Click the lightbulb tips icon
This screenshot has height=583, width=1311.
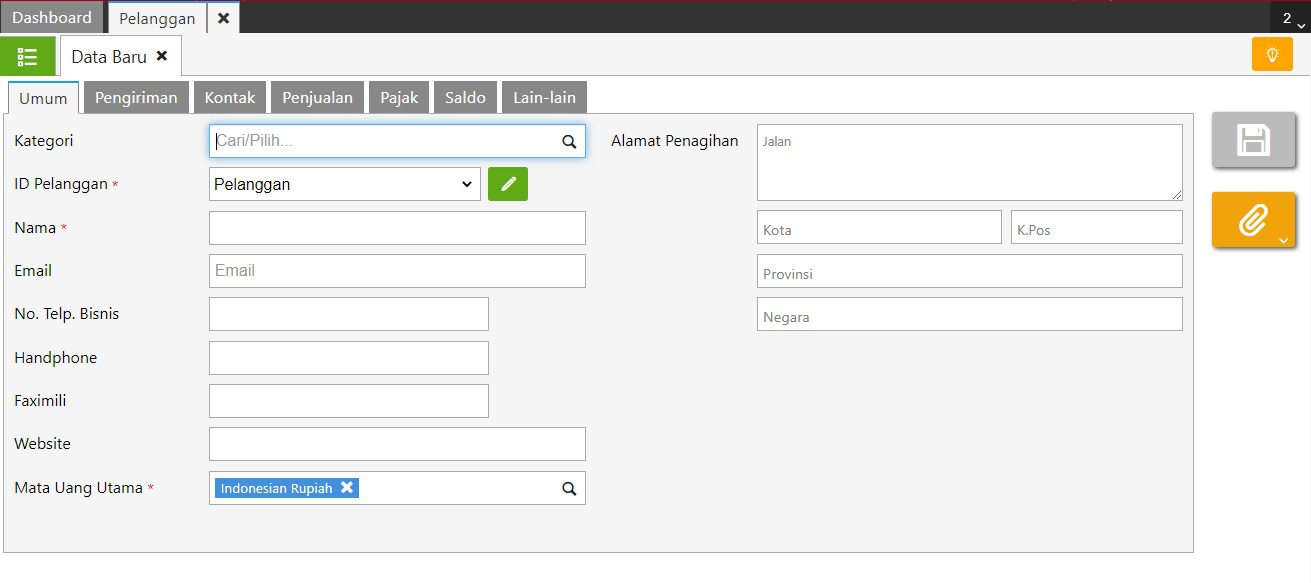[1271, 56]
